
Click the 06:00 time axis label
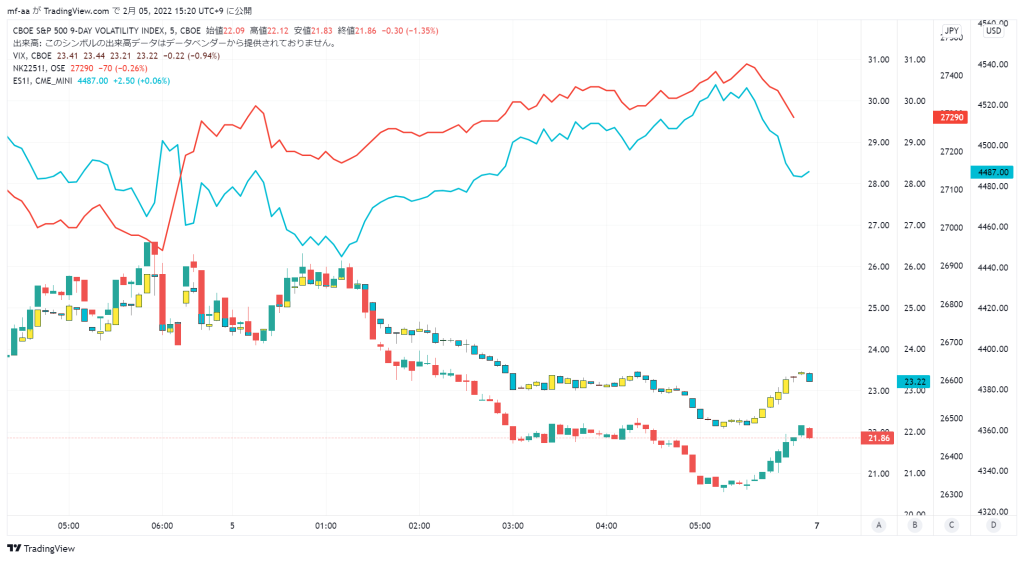162,526
